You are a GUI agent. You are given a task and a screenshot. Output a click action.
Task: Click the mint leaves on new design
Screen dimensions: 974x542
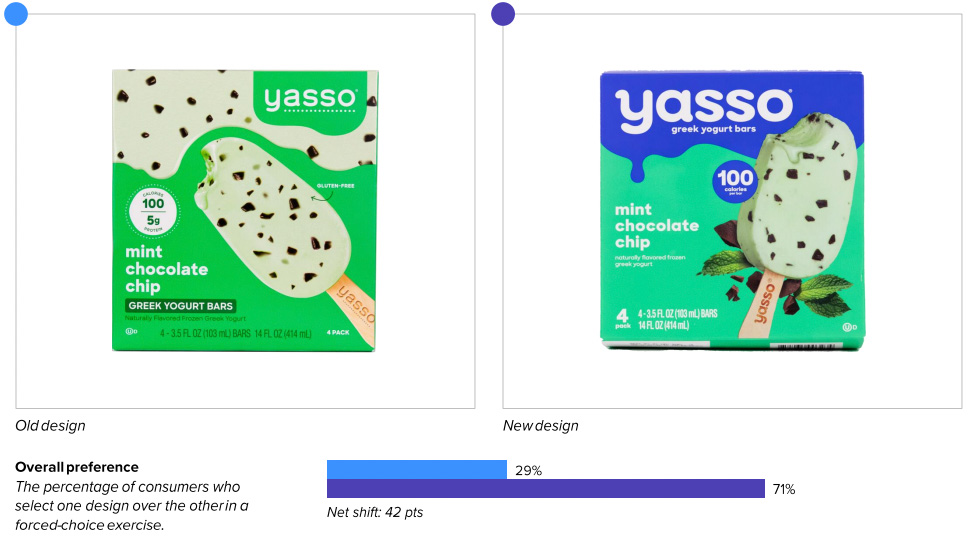pos(826,295)
